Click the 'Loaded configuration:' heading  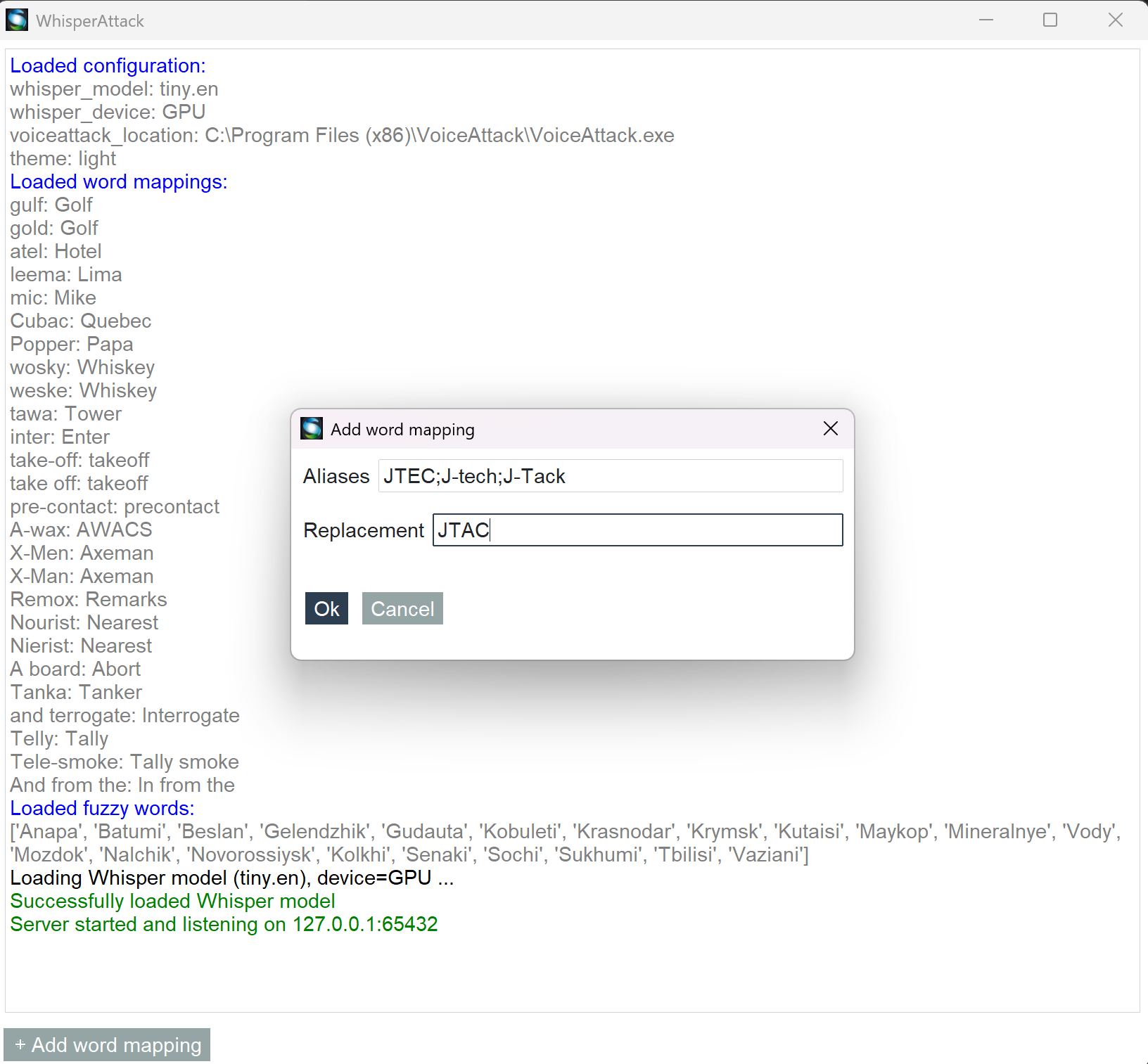108,65
